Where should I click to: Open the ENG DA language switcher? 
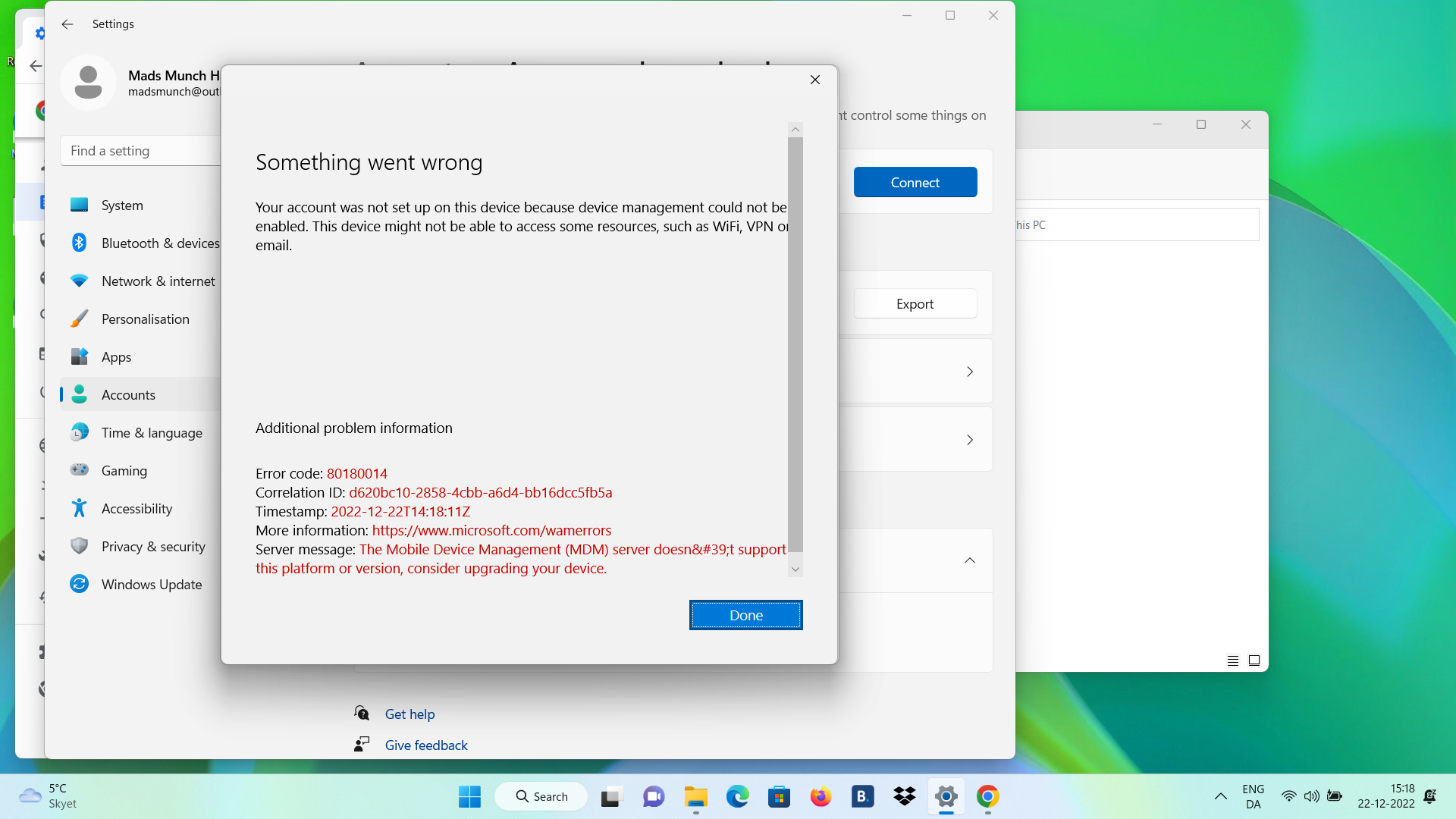1254,796
